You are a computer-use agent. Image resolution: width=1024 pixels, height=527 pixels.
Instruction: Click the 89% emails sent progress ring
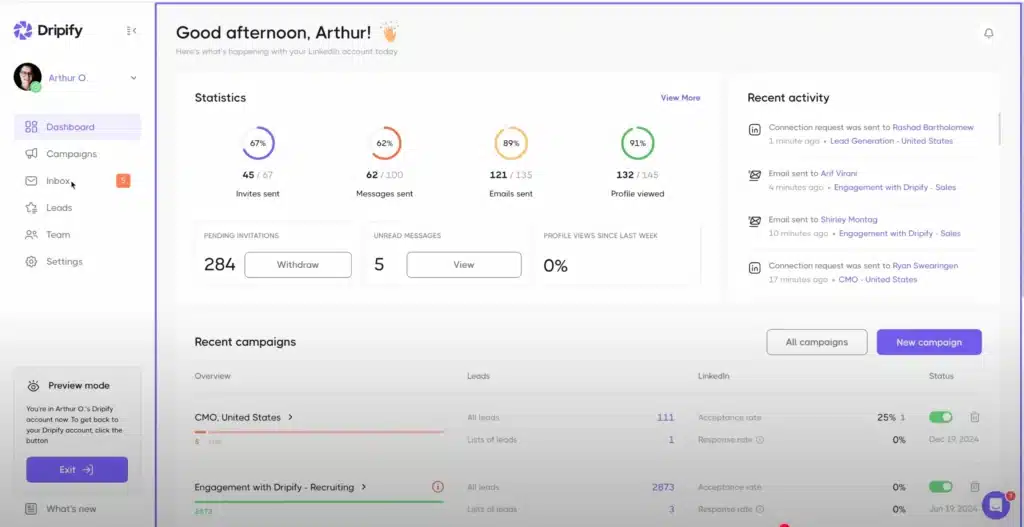pyautogui.click(x=511, y=143)
